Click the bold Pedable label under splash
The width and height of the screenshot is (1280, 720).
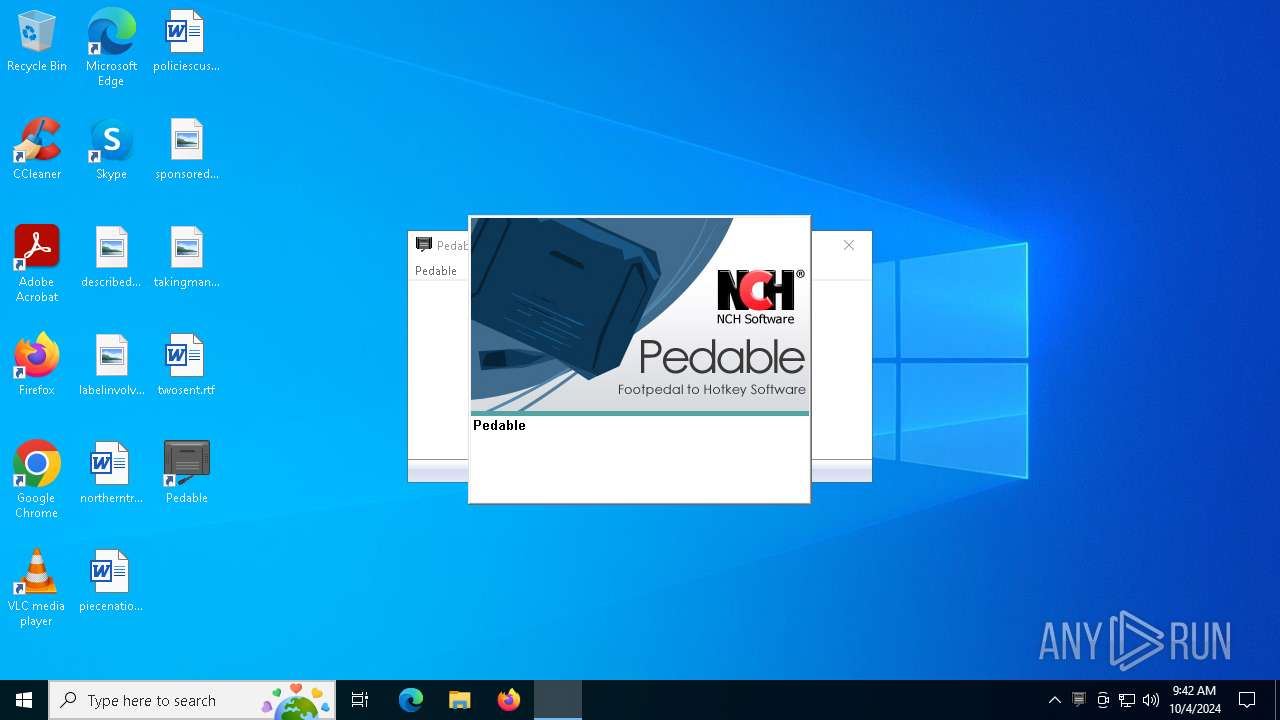[499, 425]
